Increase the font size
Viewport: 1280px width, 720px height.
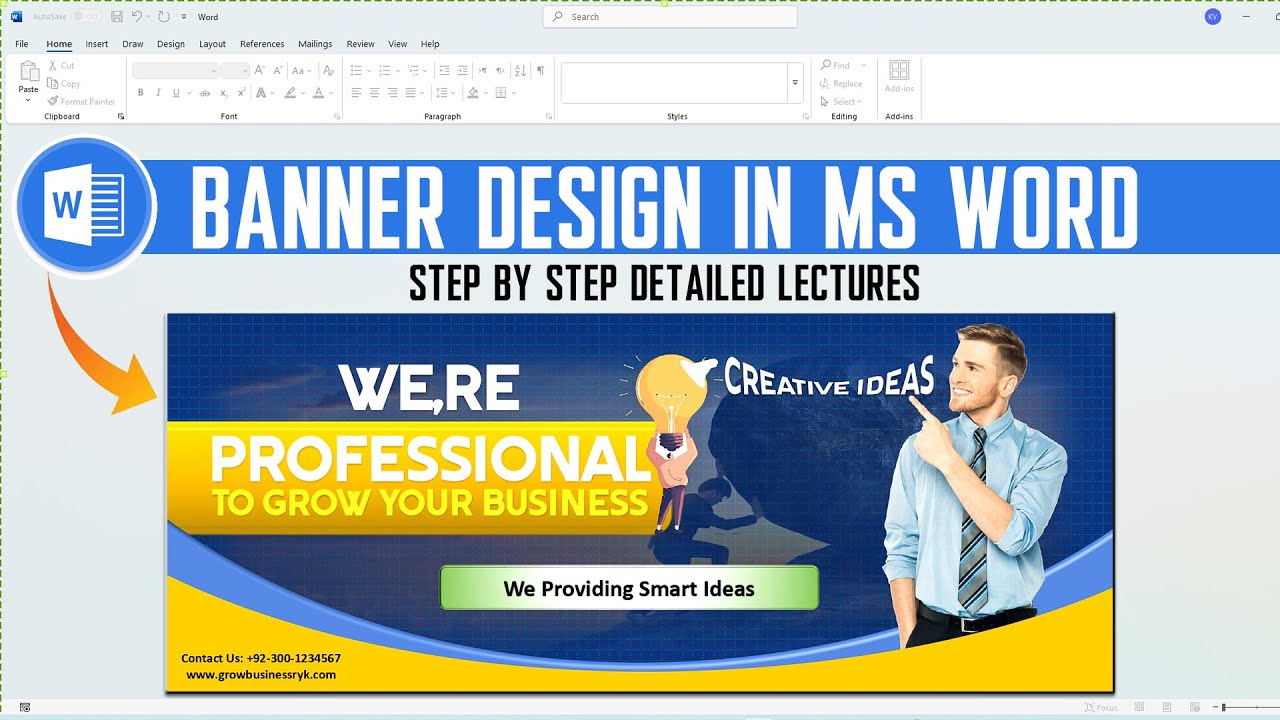tap(260, 70)
